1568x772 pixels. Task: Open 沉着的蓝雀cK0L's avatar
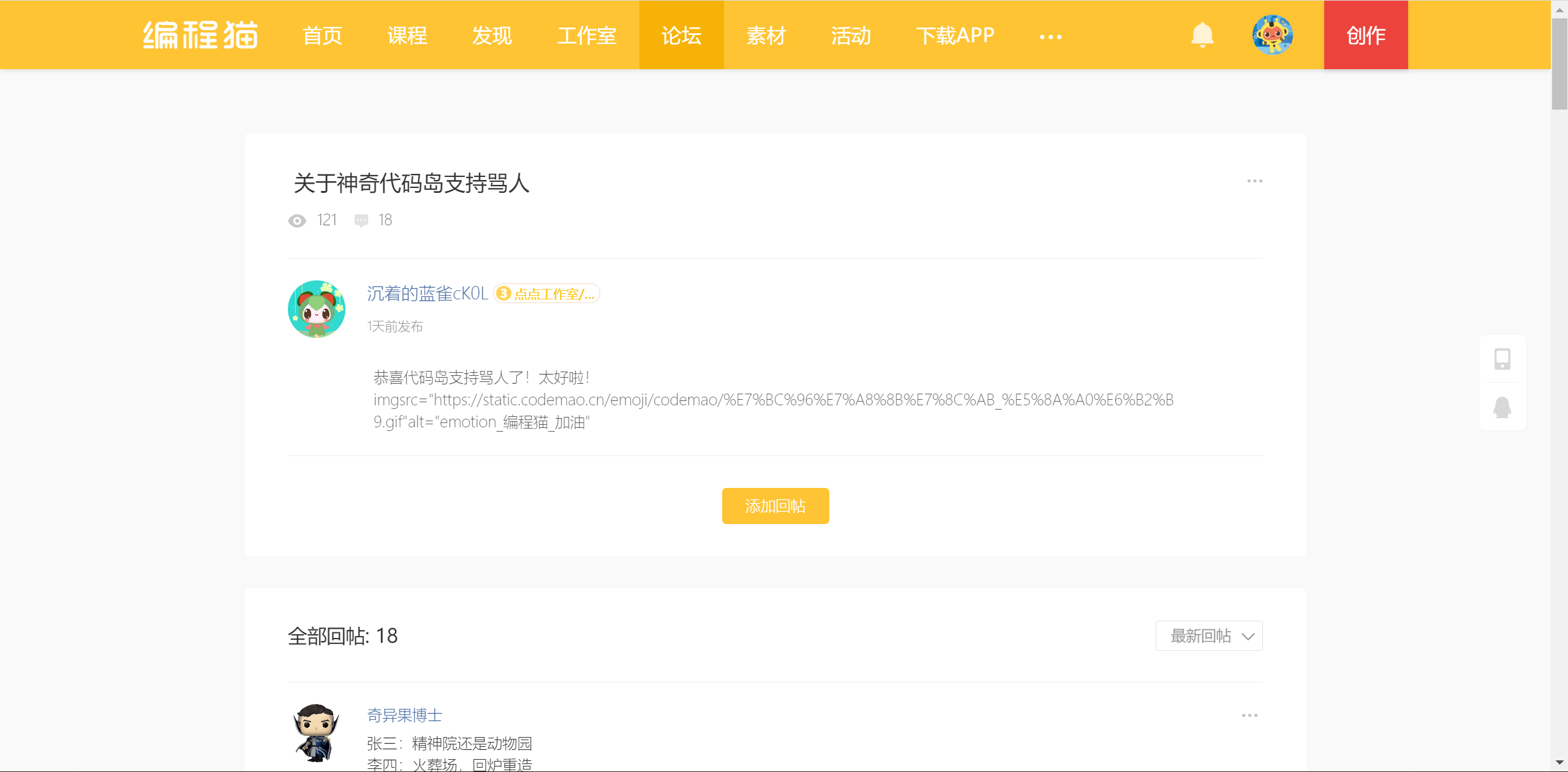317,309
